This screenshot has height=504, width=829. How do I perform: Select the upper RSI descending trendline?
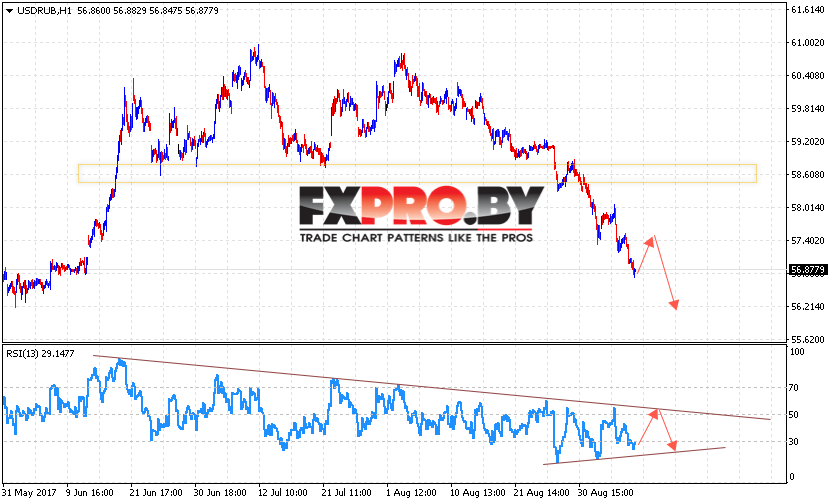point(431,387)
